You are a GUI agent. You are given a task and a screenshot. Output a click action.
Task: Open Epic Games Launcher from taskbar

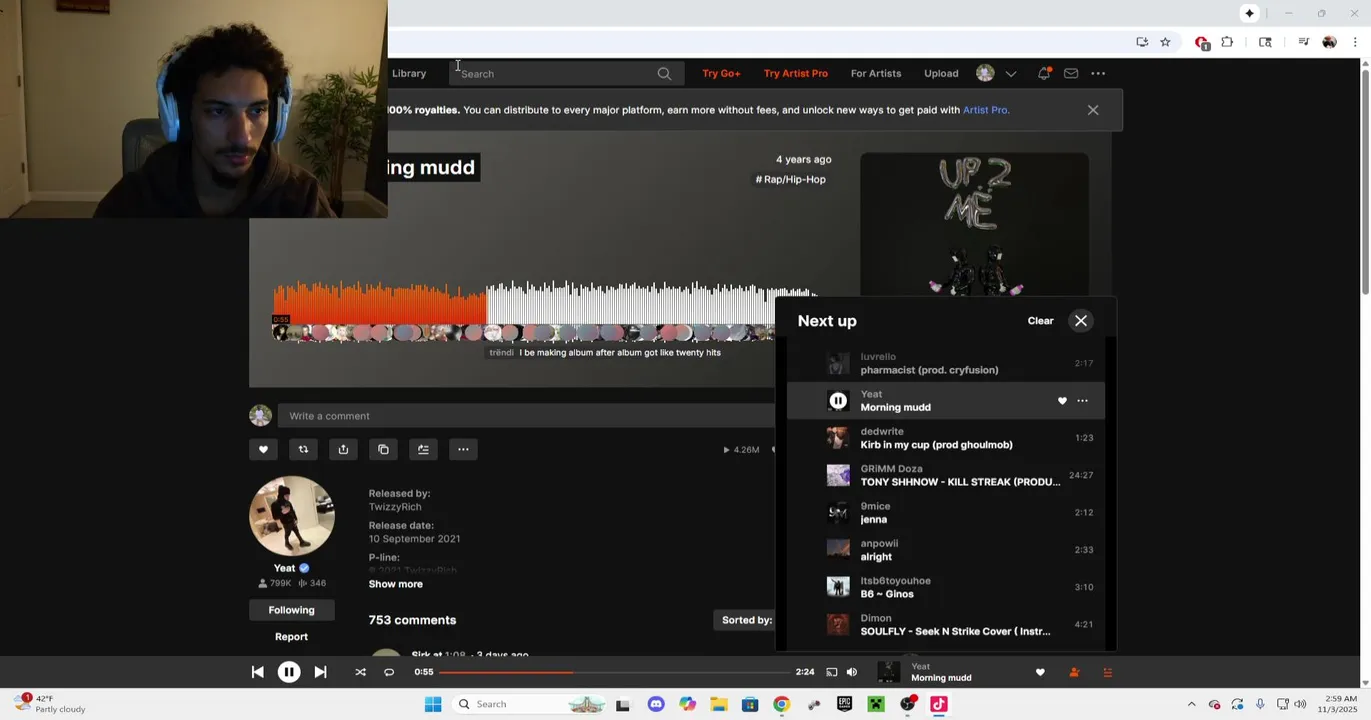click(844, 704)
